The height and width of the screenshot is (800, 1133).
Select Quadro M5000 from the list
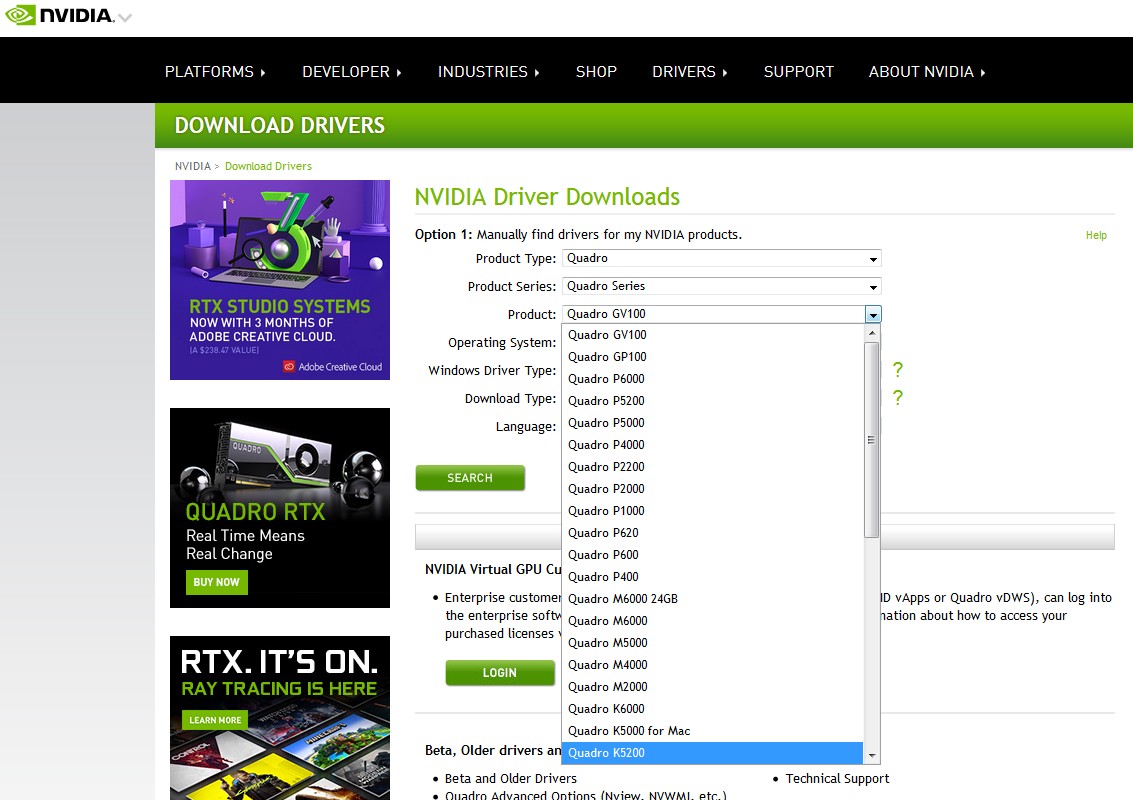click(712, 643)
